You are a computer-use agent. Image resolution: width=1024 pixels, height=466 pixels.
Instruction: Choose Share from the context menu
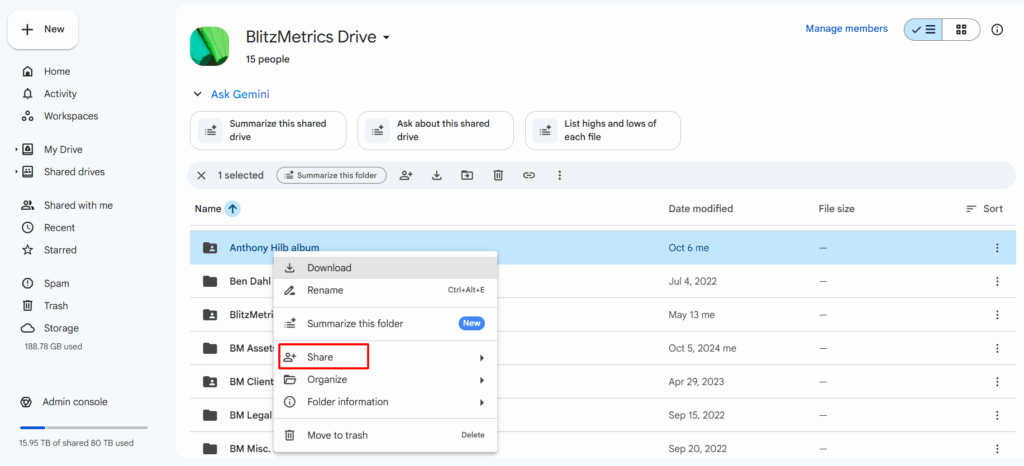point(322,357)
